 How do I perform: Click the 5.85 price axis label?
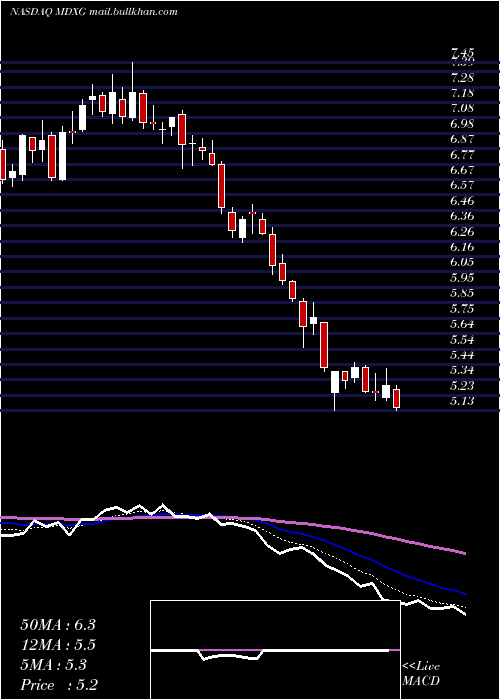click(462, 294)
